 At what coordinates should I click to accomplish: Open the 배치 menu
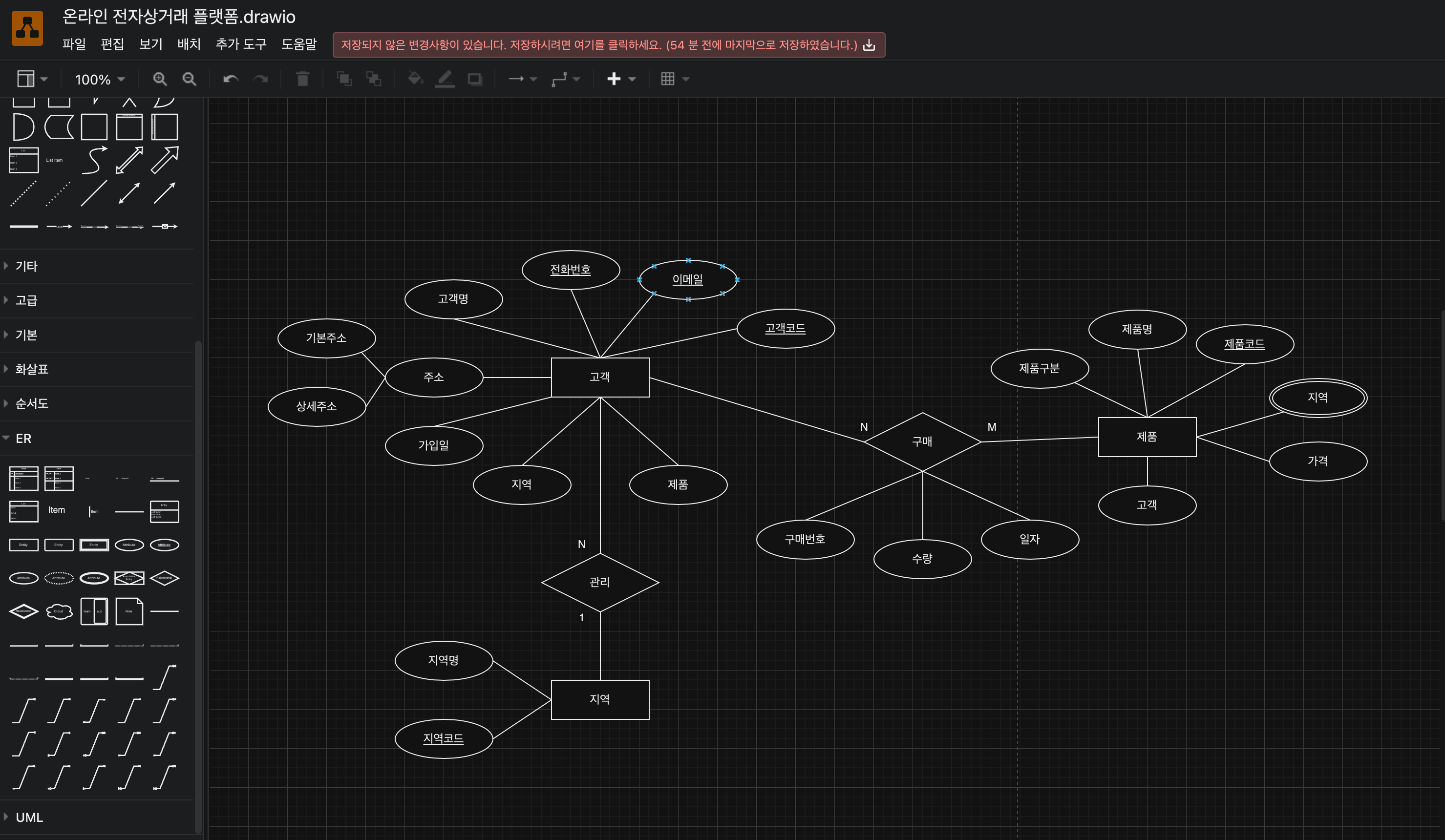click(189, 45)
